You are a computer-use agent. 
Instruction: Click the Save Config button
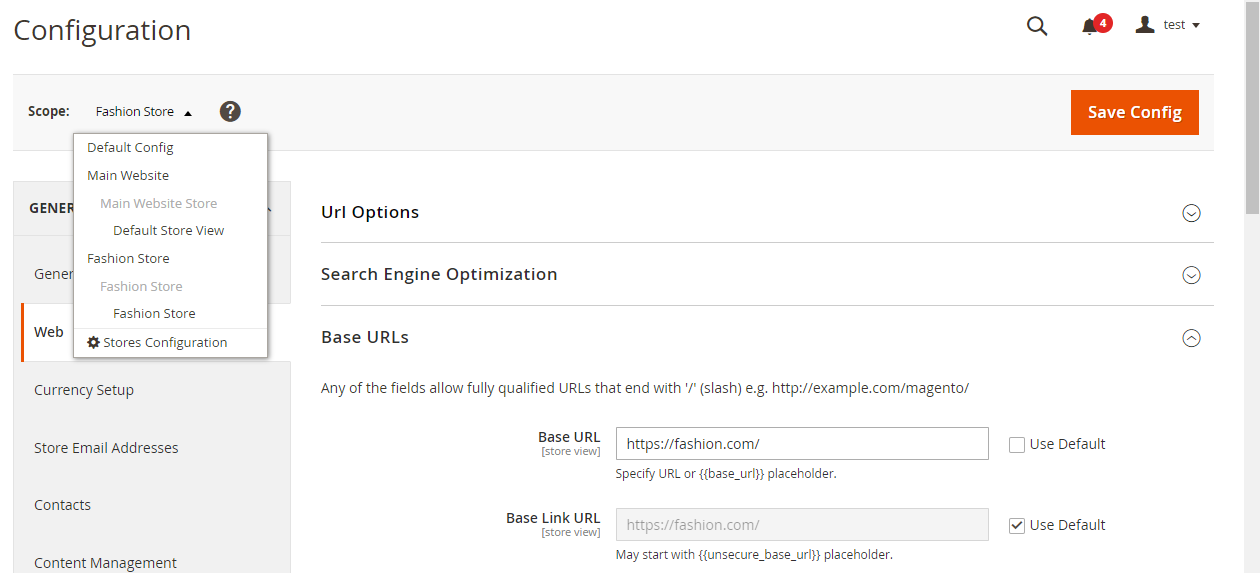click(x=1134, y=112)
